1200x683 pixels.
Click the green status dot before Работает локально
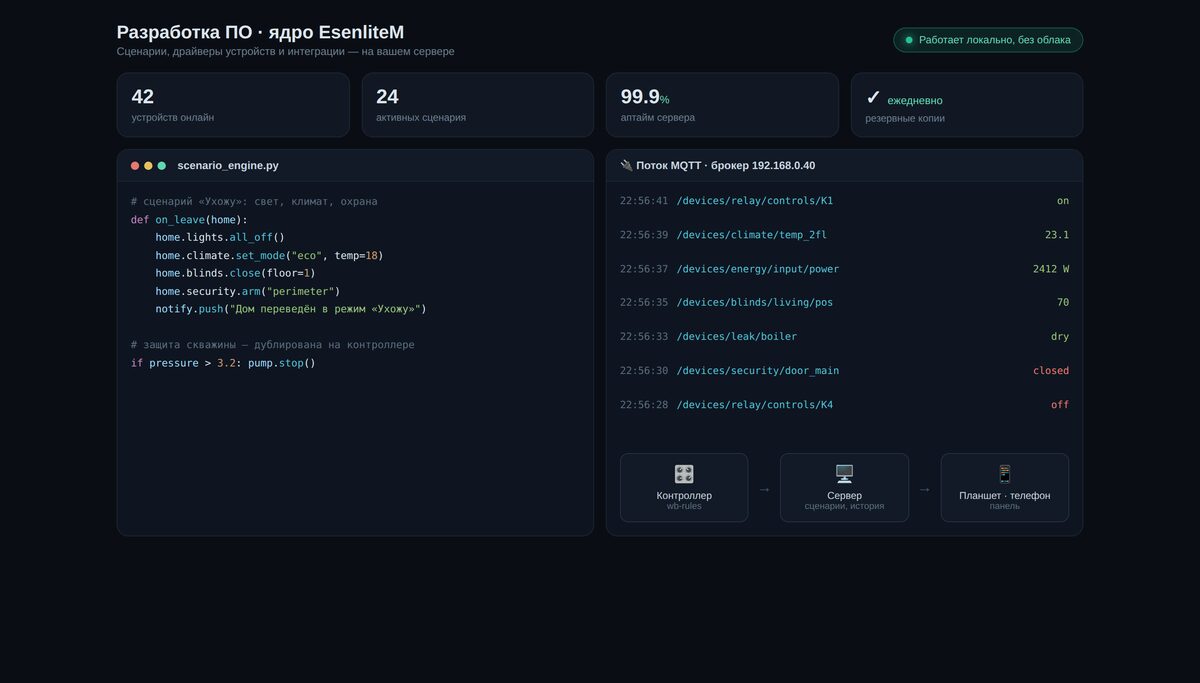point(909,40)
